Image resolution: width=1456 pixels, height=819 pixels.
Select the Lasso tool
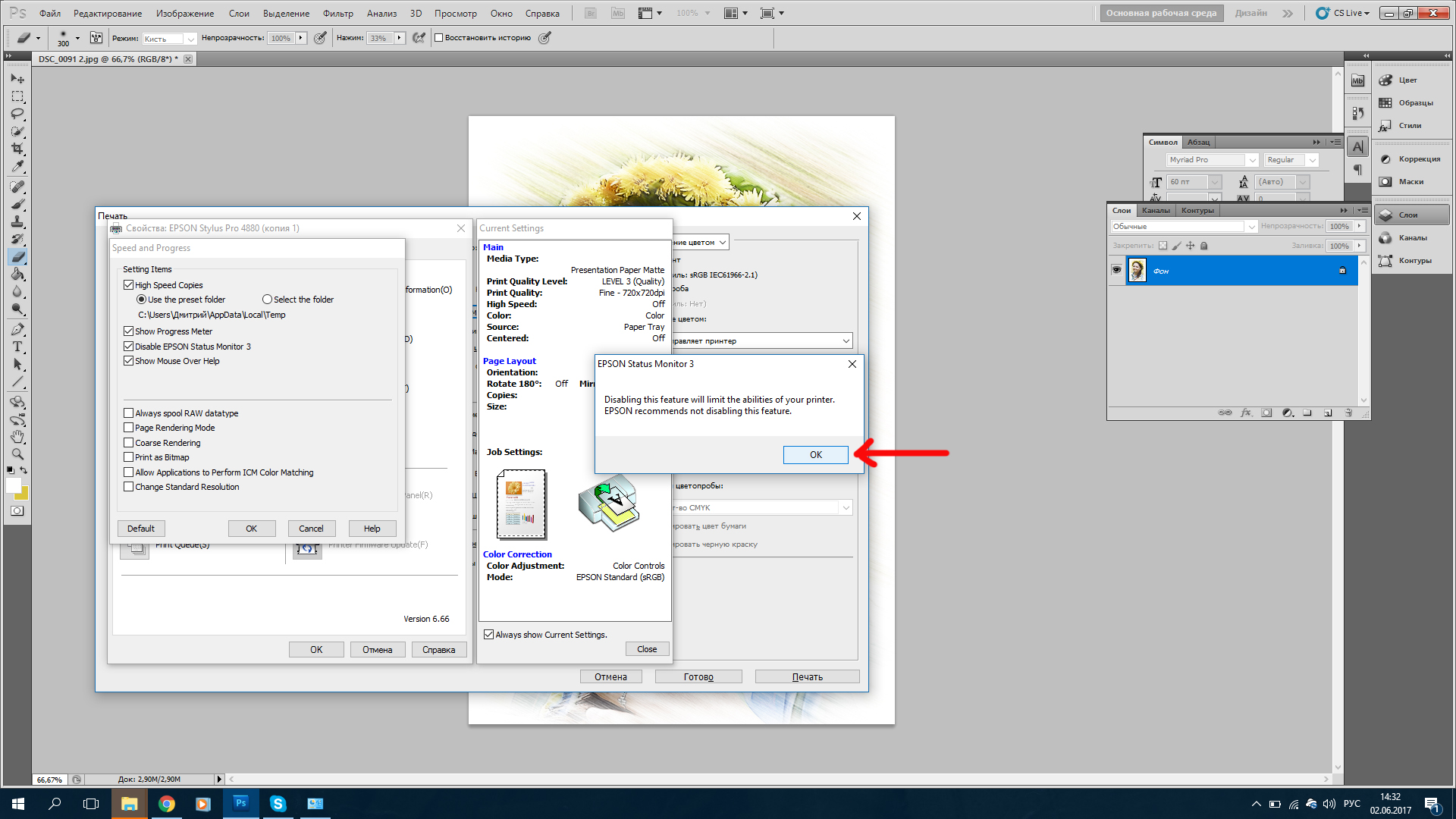[x=17, y=114]
